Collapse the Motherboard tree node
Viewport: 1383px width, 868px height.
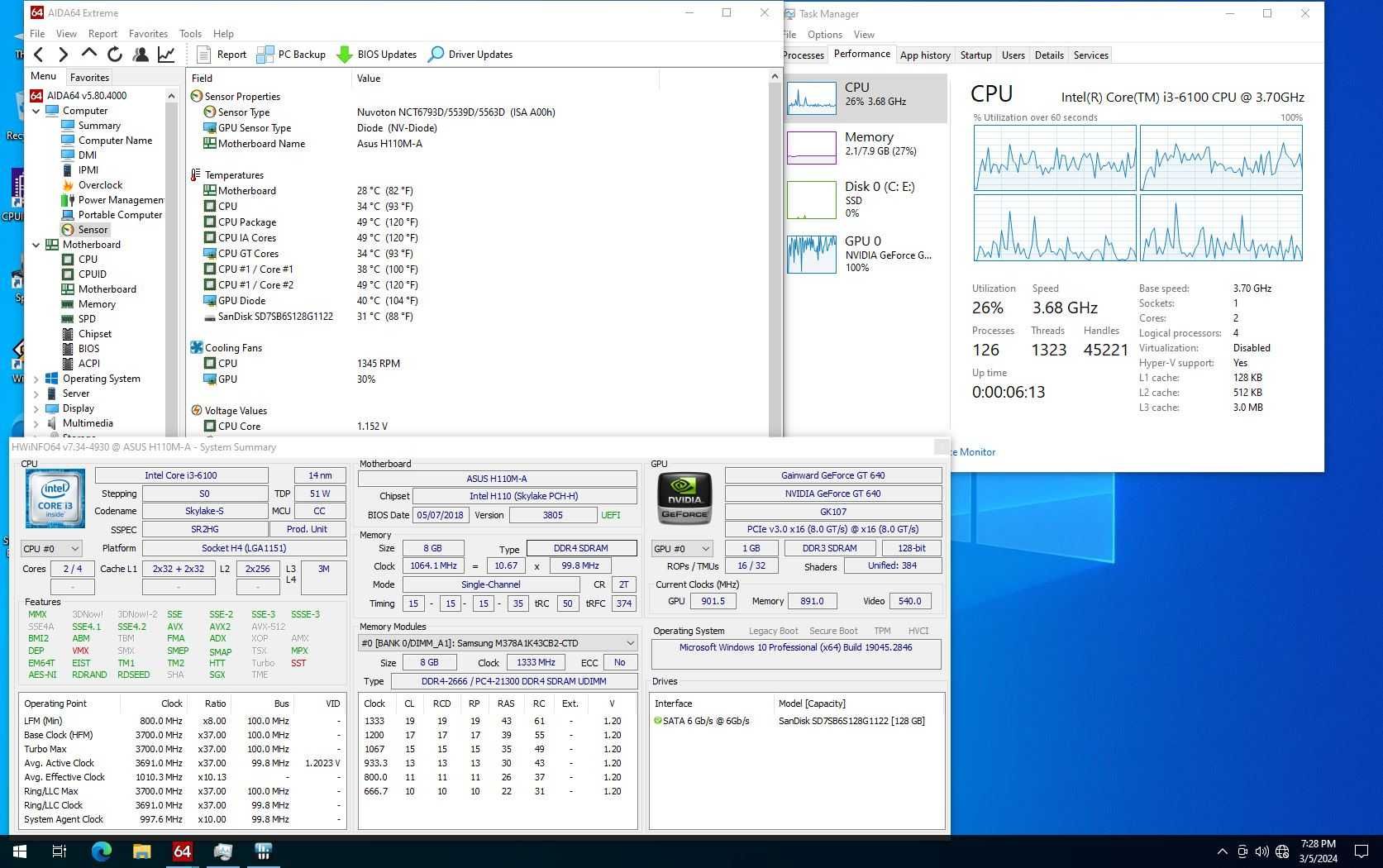pyautogui.click(x=36, y=245)
